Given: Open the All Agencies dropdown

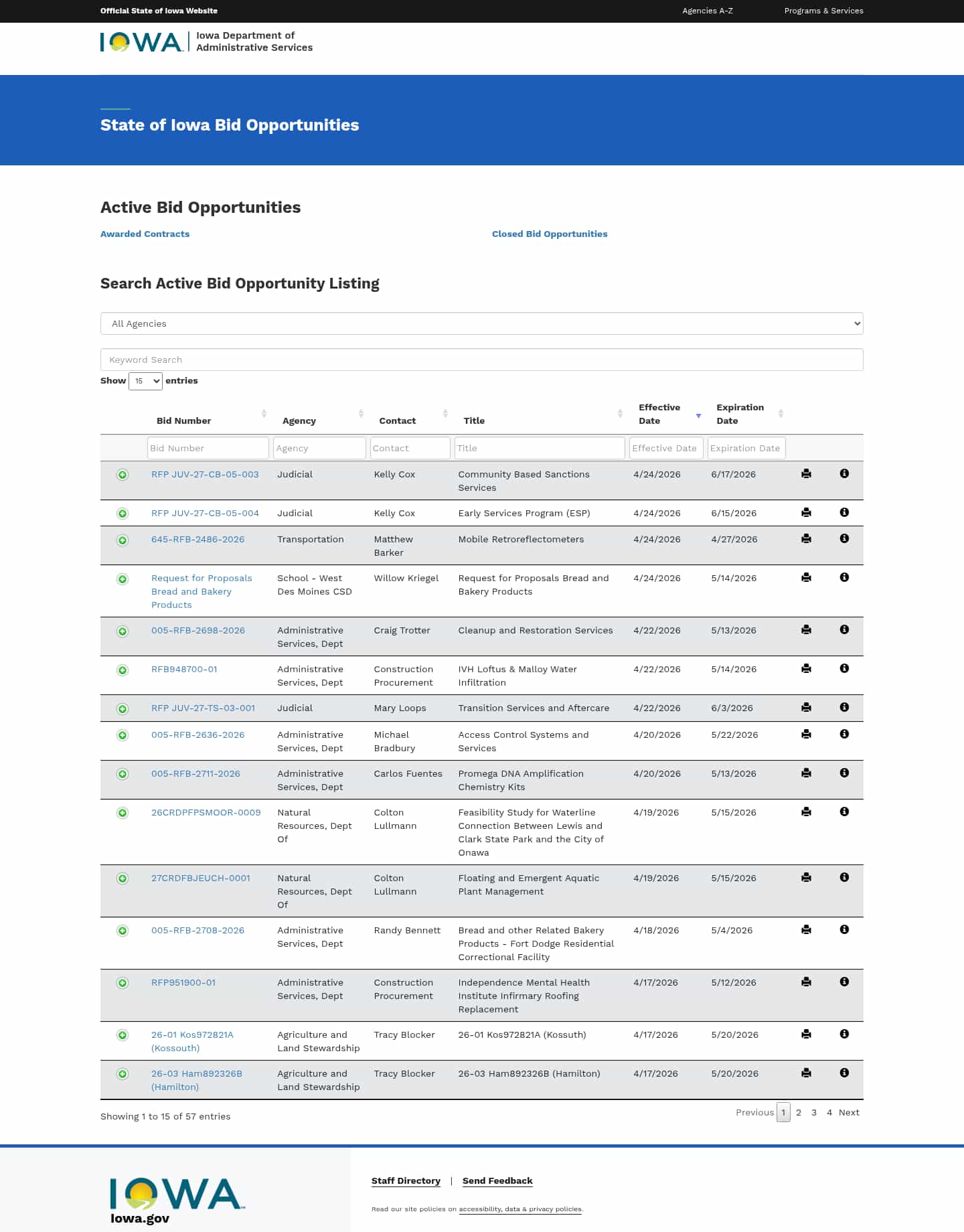Looking at the screenshot, I should 481,323.
